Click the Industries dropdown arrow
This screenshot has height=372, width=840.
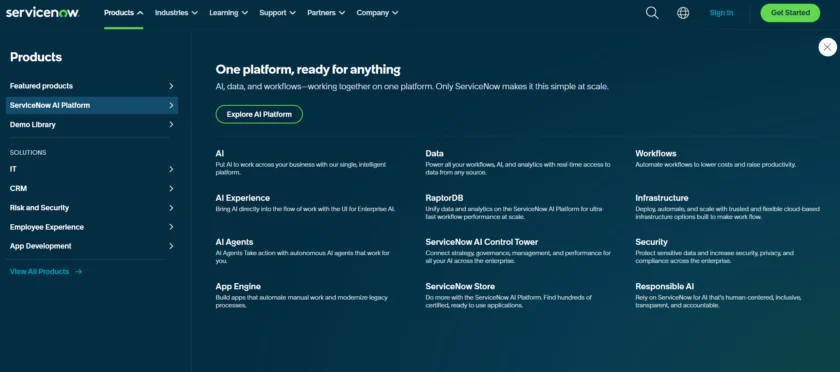click(x=194, y=13)
